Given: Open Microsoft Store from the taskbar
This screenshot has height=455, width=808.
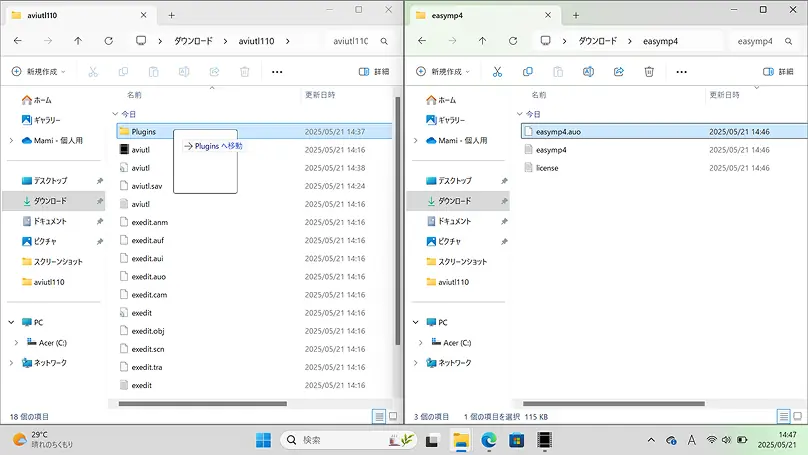Looking at the screenshot, I should click(516, 440).
